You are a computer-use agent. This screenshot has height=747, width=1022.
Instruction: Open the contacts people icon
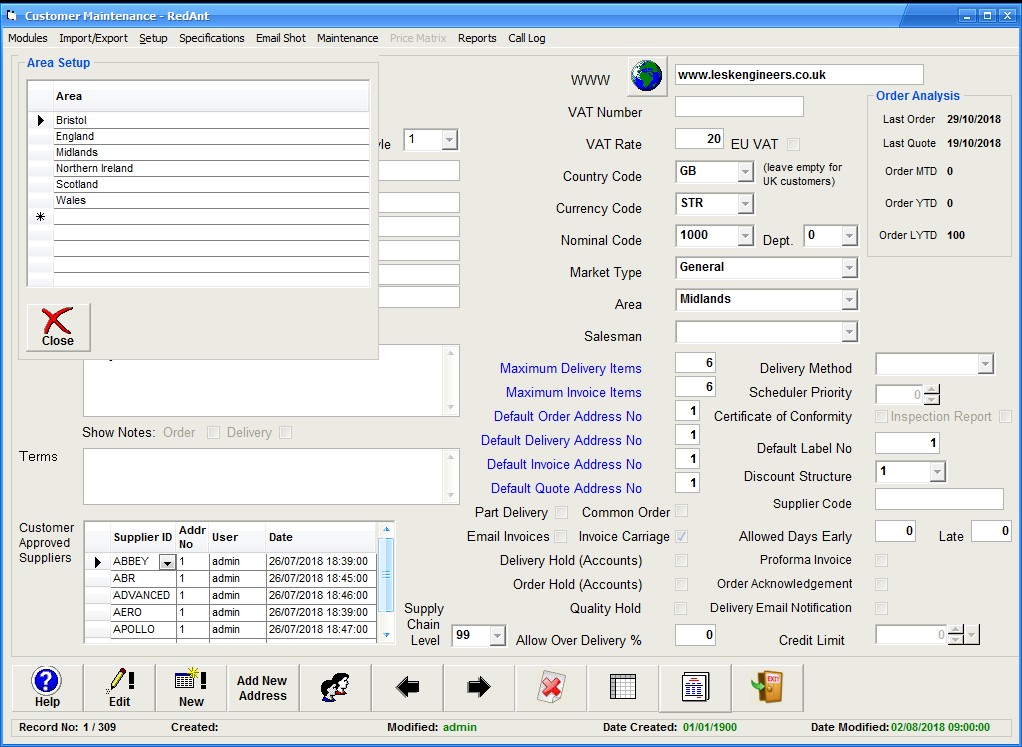pos(335,688)
